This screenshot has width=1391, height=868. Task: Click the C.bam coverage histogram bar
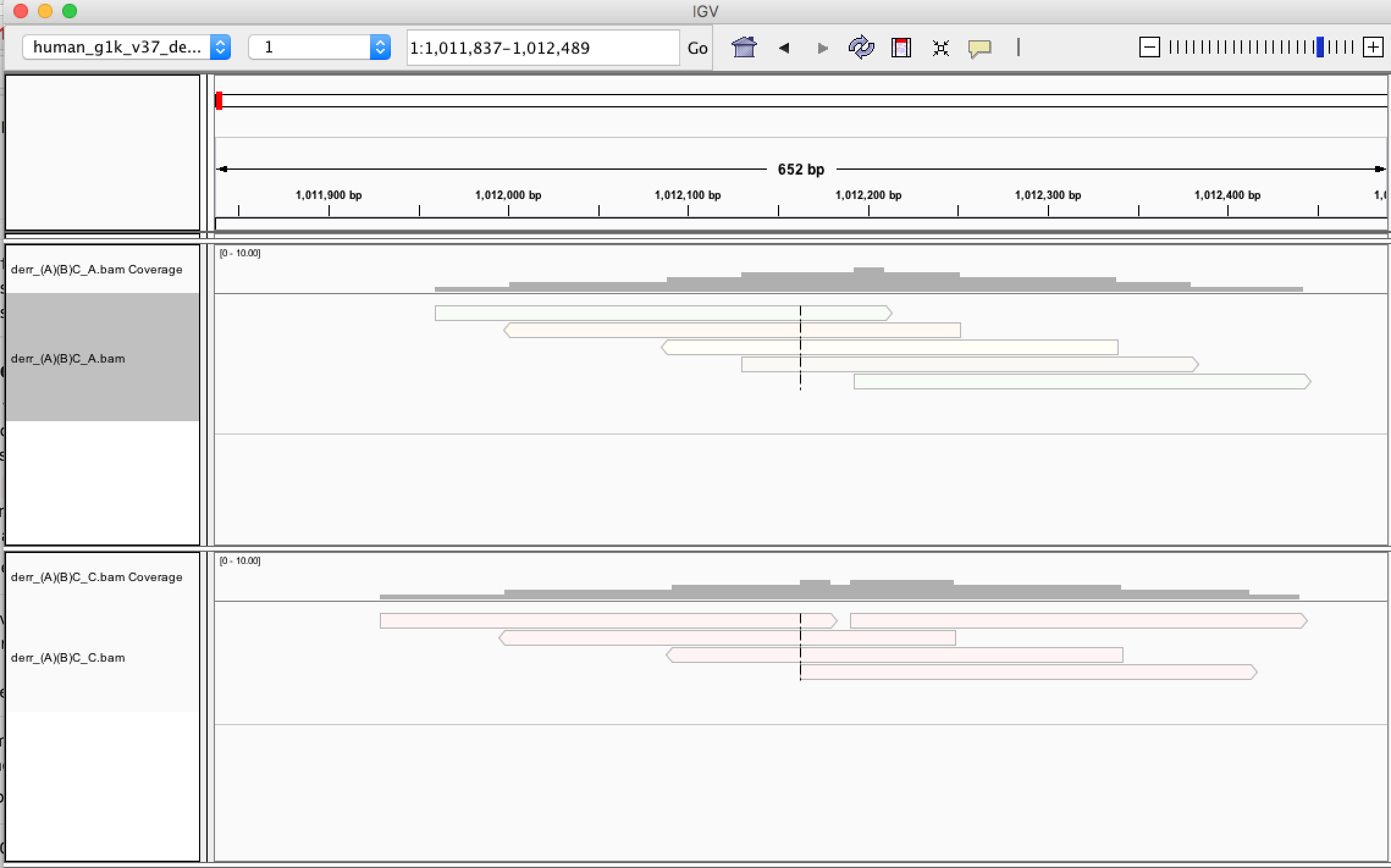(x=840, y=591)
